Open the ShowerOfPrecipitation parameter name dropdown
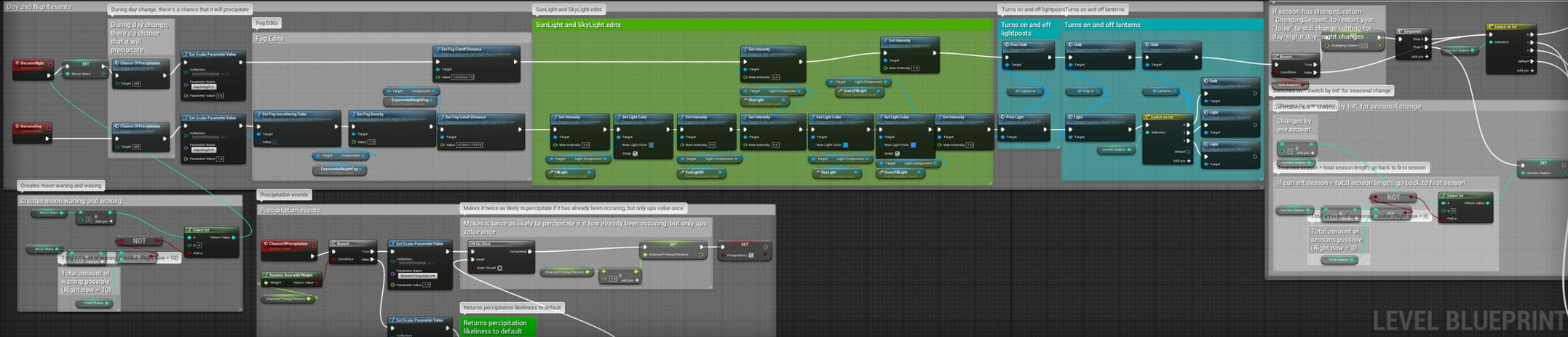 pos(418,276)
